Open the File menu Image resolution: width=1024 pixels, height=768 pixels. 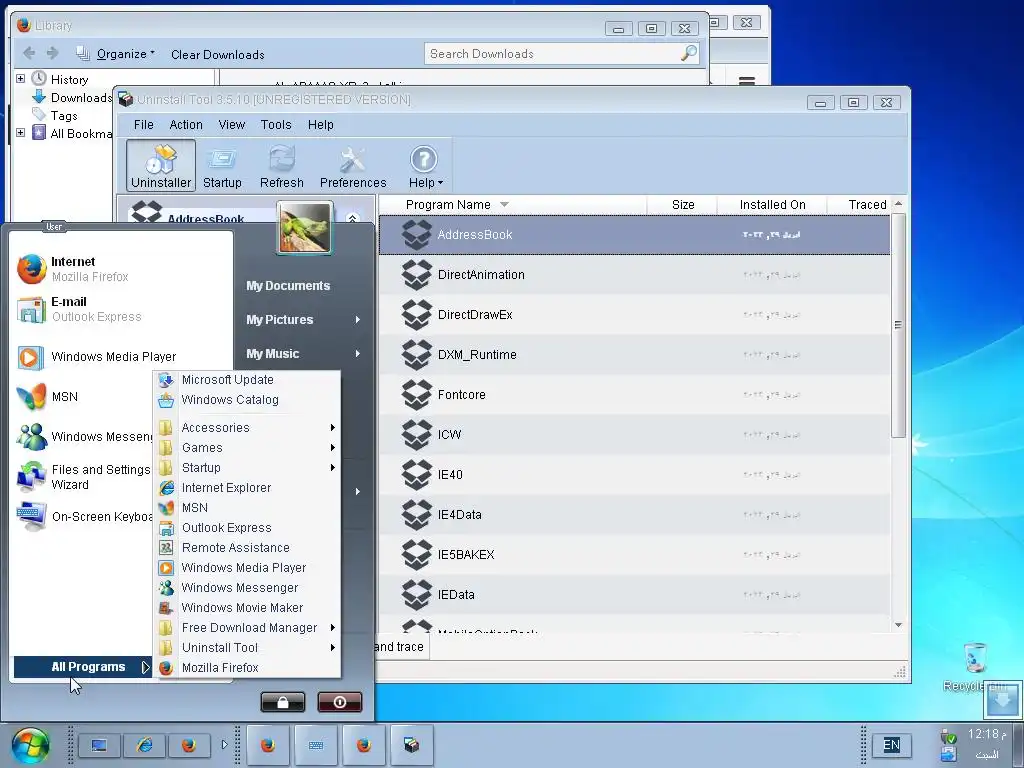point(144,125)
